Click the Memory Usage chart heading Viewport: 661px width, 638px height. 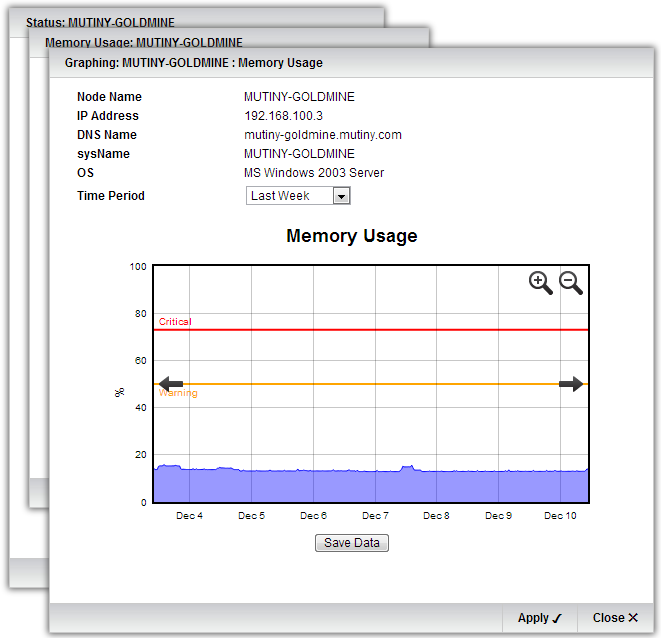click(x=351, y=237)
